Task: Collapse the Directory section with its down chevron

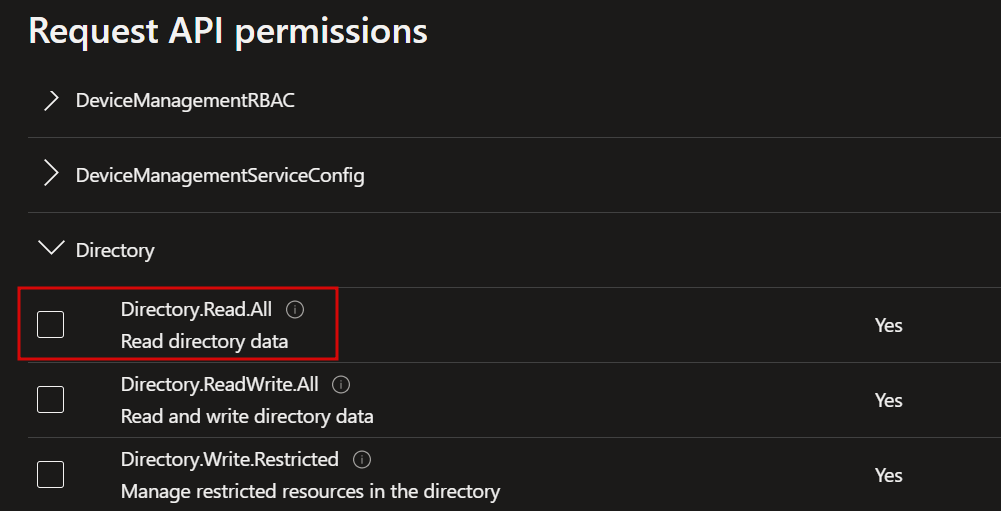Action: coord(51,248)
